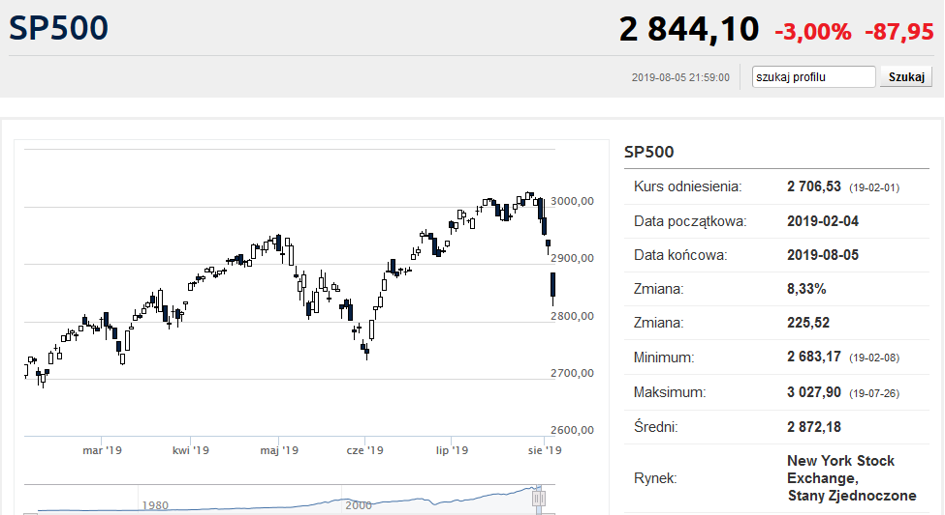Screen dimensions: 945x515
Task: Click the 1980 mark in the navigator
Action: (x=155, y=505)
